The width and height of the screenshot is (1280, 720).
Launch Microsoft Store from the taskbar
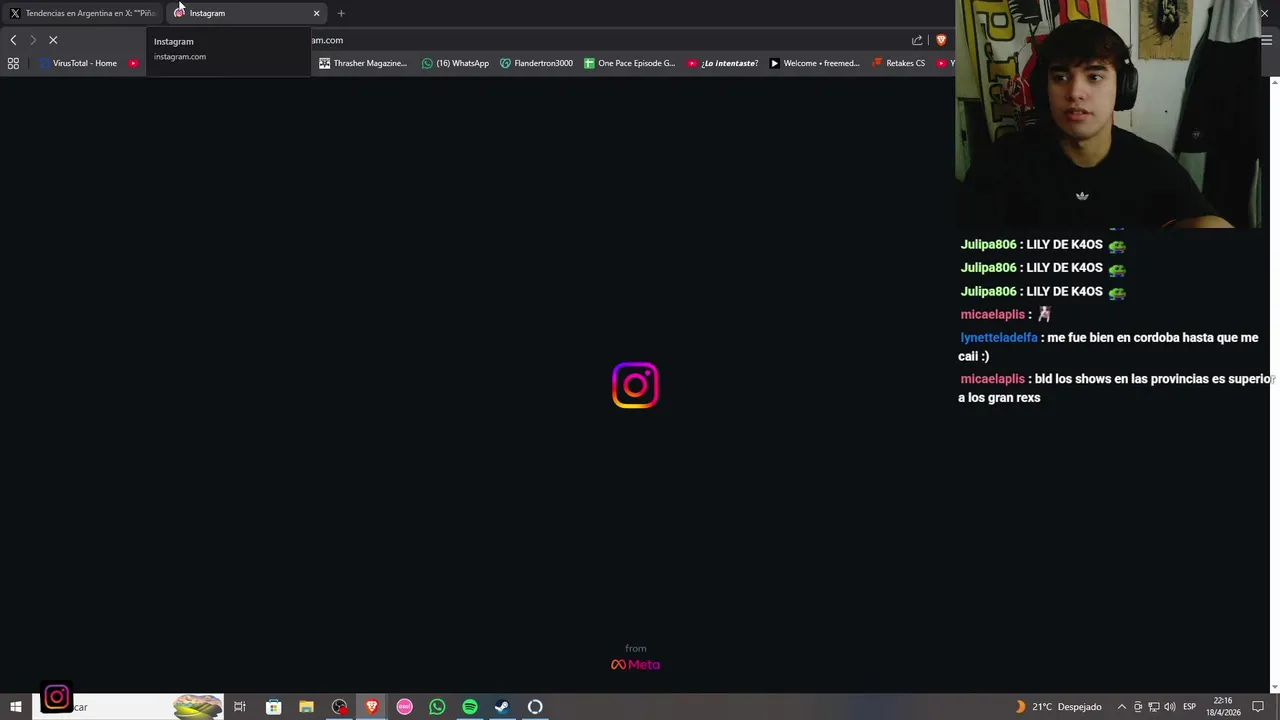tap(273, 707)
